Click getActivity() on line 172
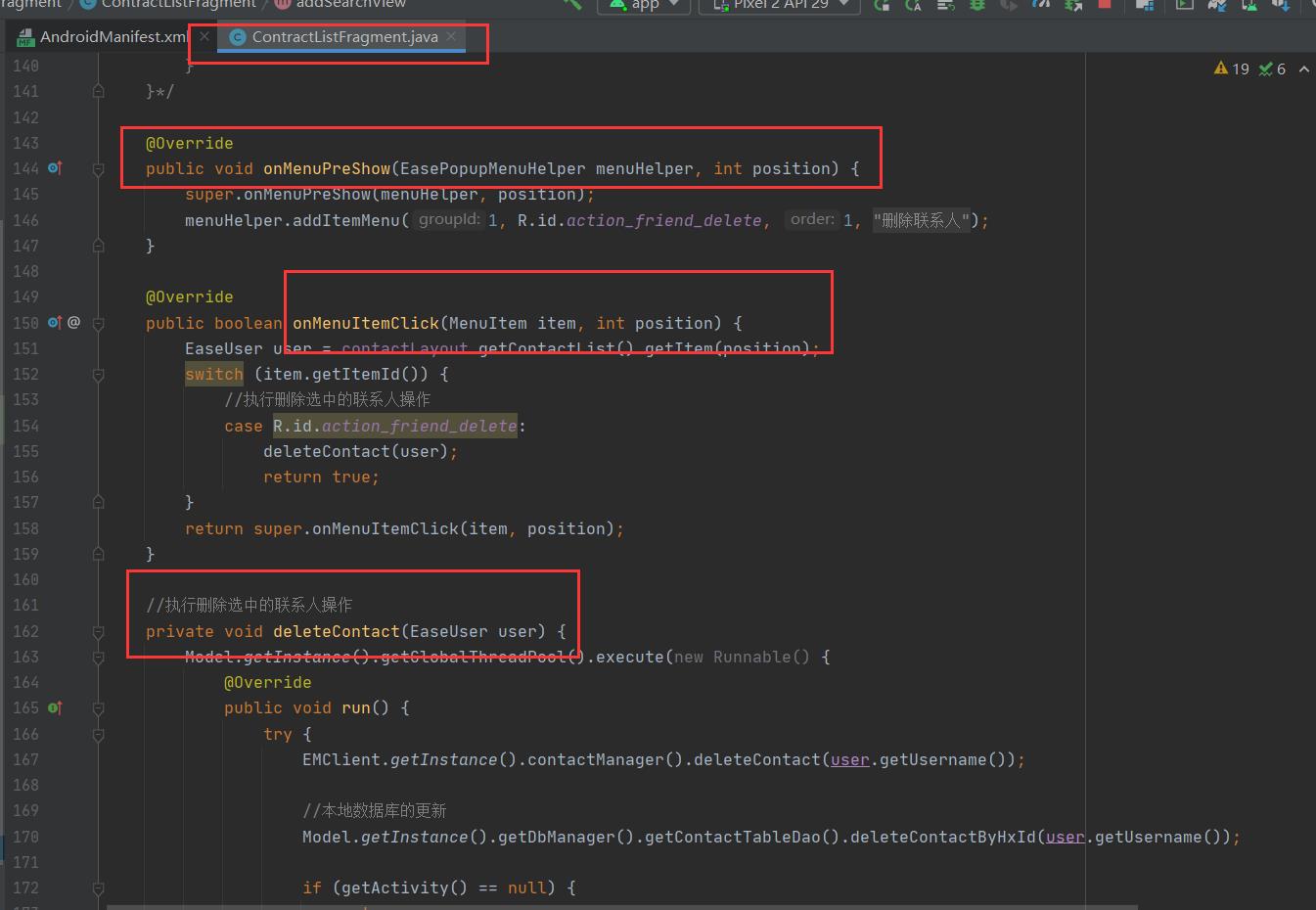Screen dimensions: 1316x910 tap(405, 887)
